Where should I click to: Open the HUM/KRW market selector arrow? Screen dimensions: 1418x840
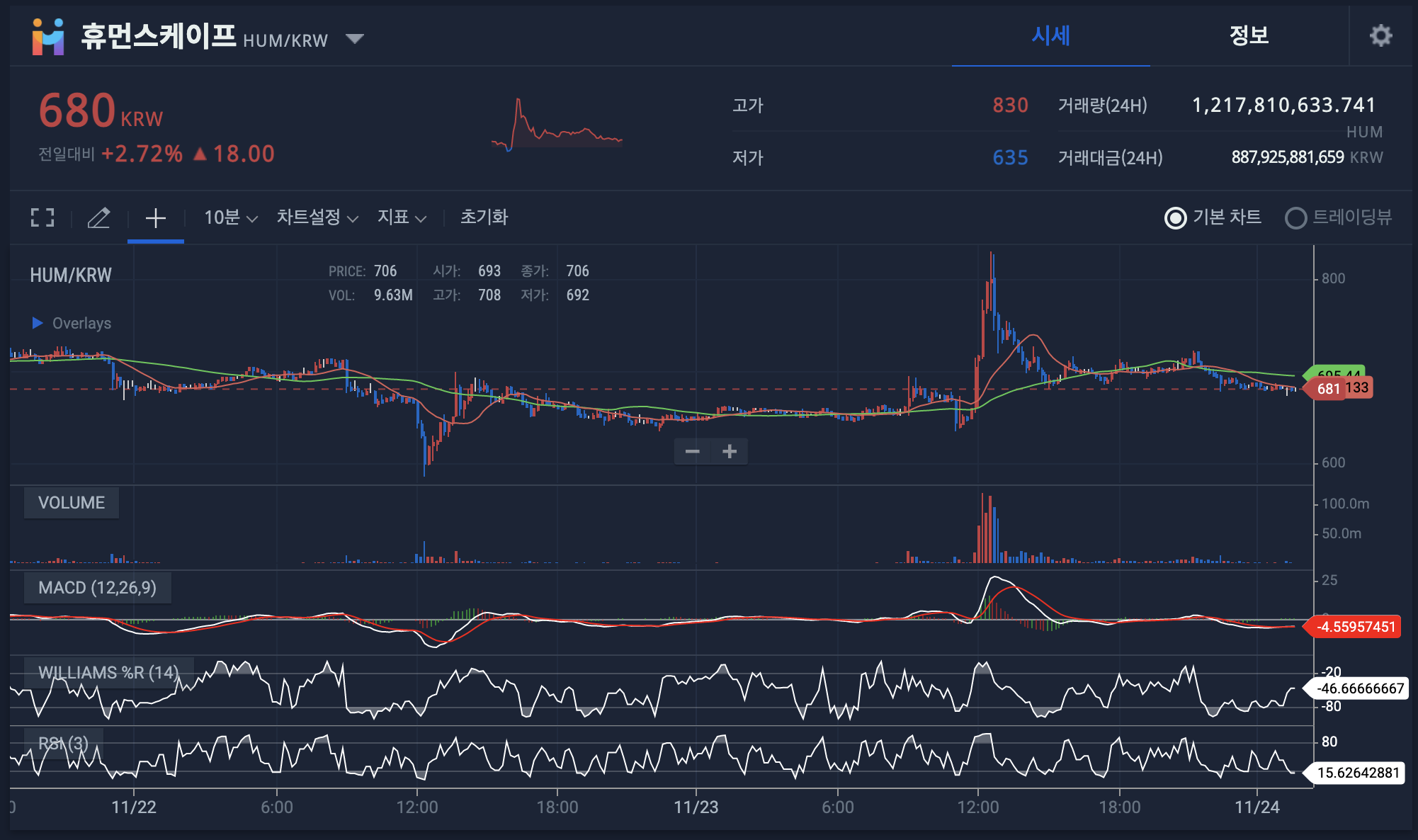coord(354,38)
